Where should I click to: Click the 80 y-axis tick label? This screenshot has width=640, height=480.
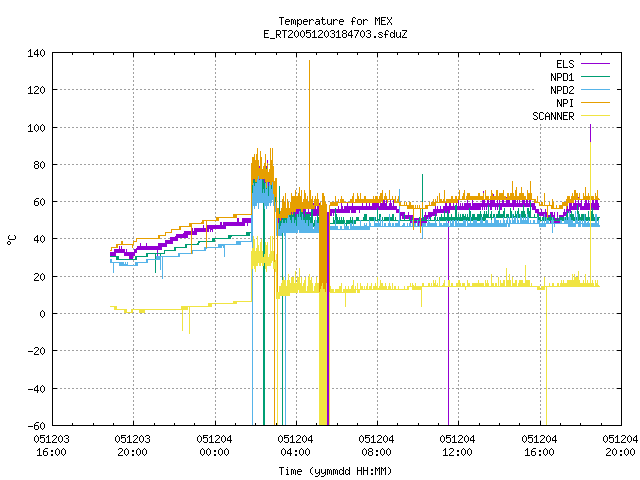coord(39,165)
